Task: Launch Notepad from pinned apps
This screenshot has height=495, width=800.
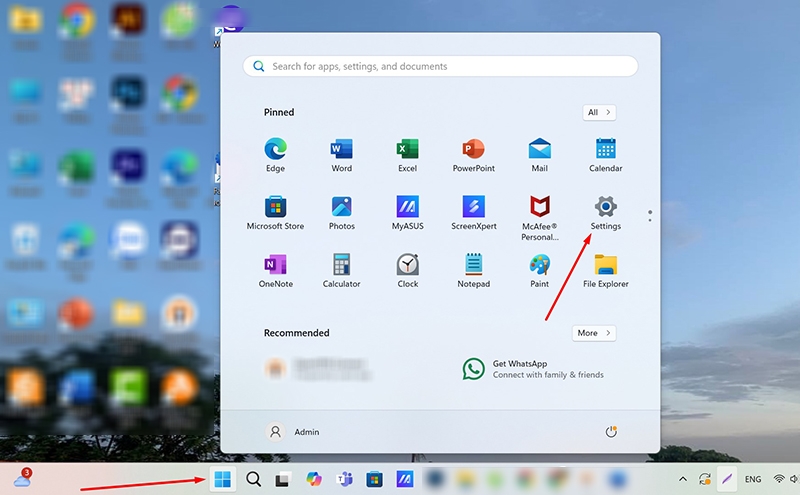Action: coord(473,271)
